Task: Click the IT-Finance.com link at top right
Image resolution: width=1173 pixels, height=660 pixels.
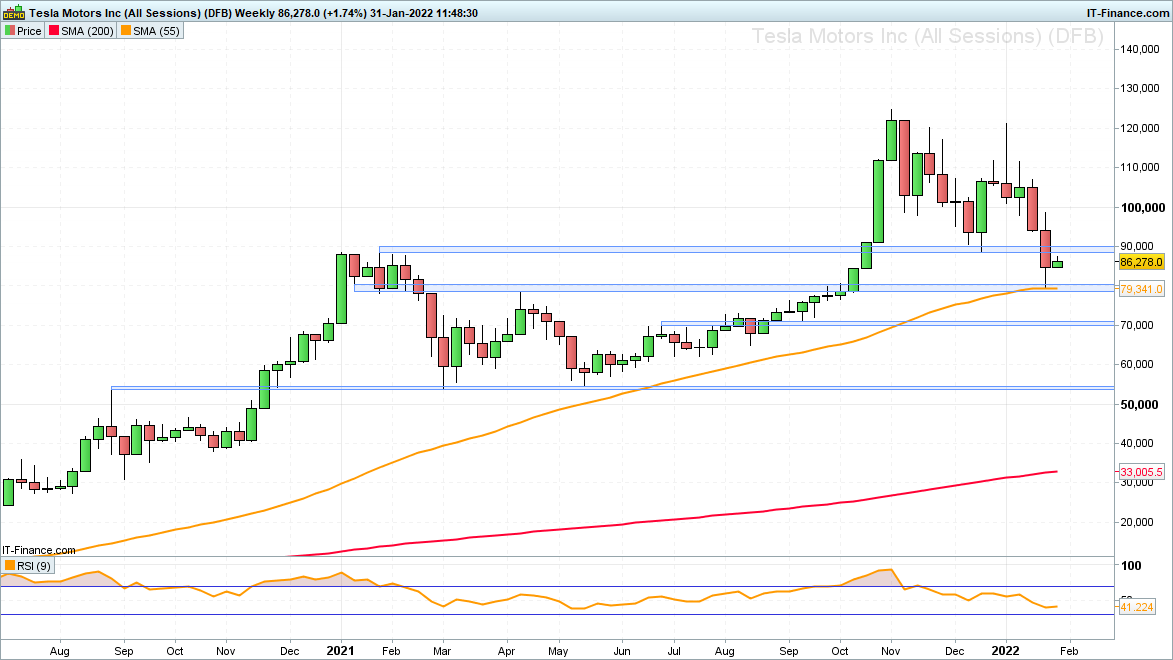Action: point(1127,13)
